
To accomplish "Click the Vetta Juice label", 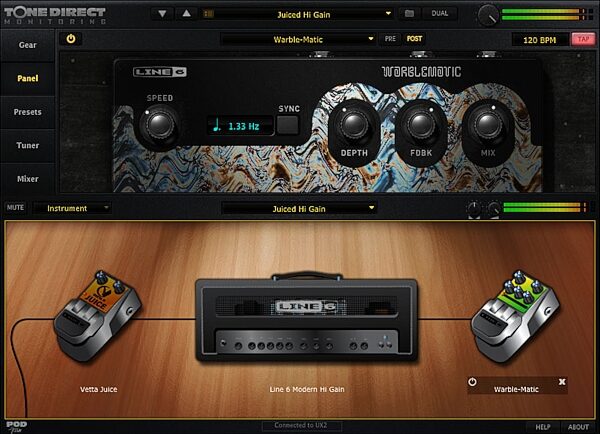I will (x=99, y=389).
